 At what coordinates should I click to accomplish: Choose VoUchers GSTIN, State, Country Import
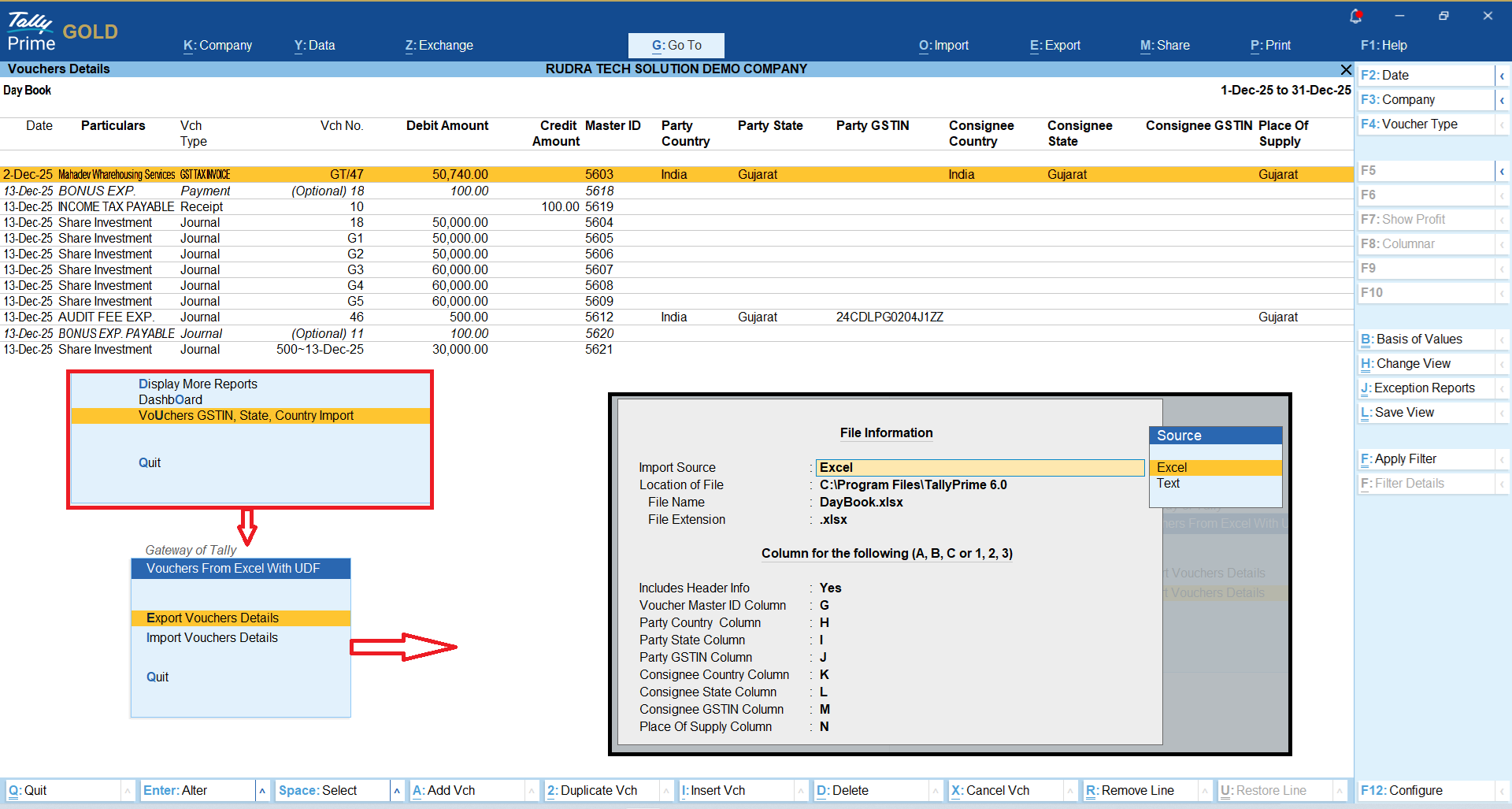click(x=246, y=416)
